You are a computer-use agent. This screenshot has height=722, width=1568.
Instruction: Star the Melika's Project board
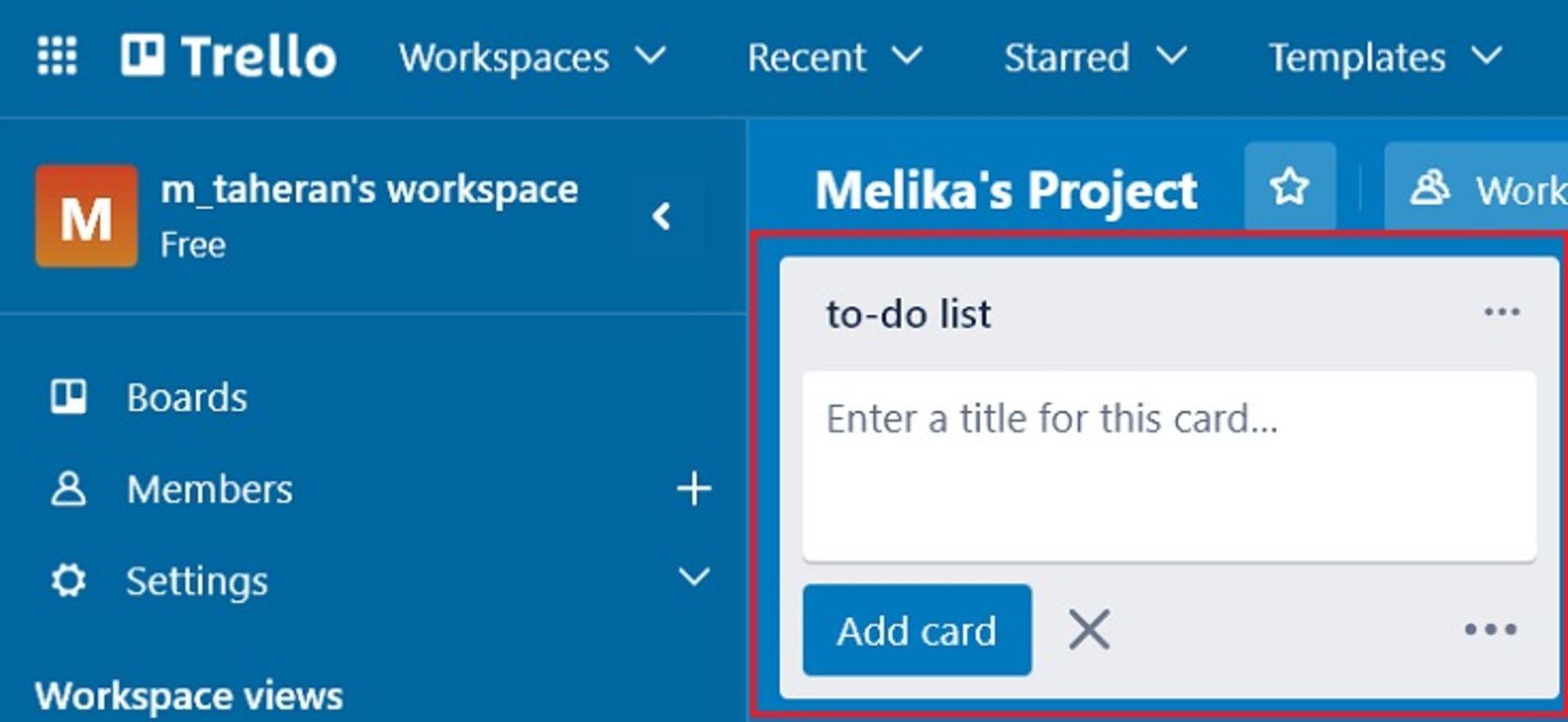[1290, 187]
